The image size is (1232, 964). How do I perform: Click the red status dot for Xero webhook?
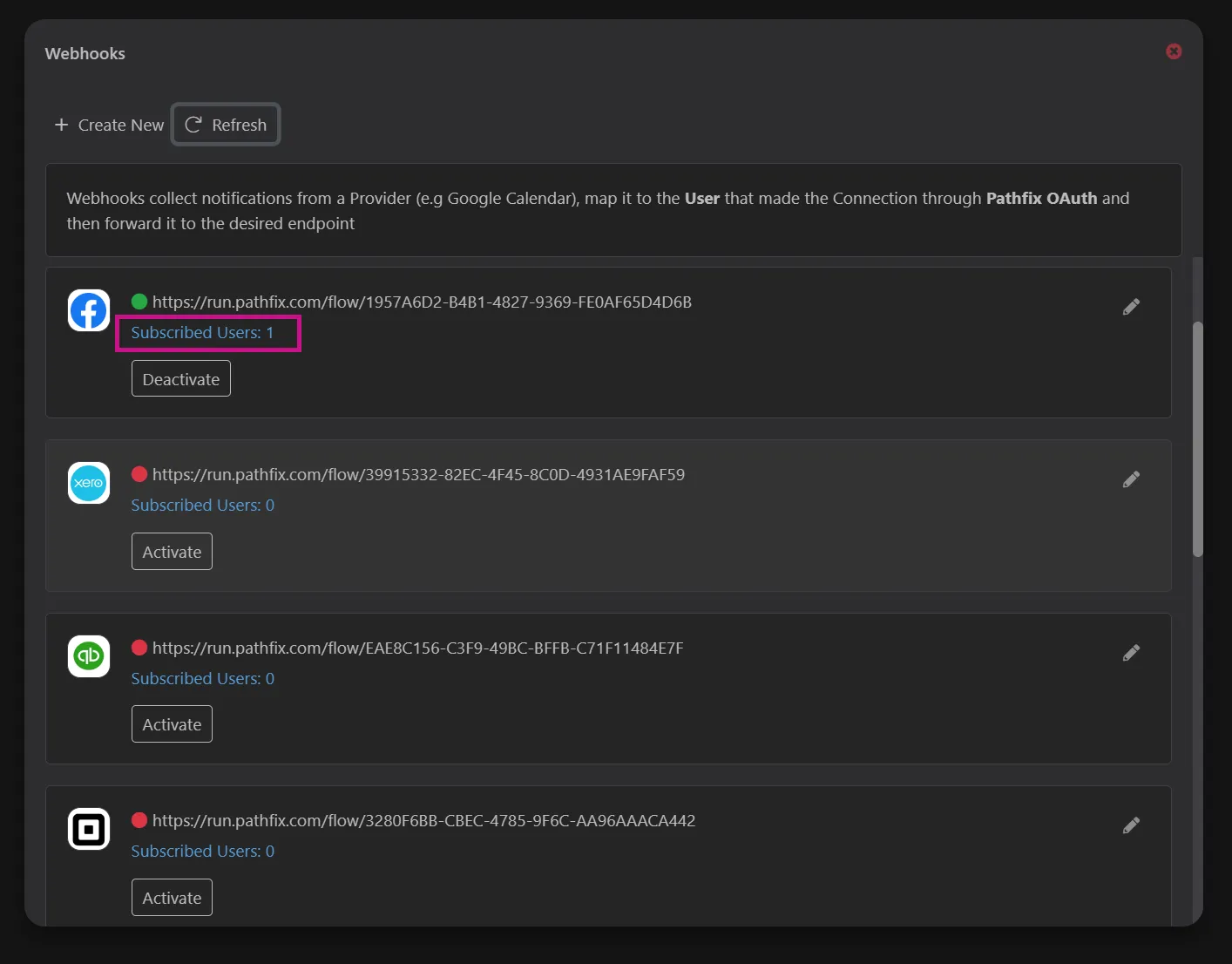click(x=139, y=474)
